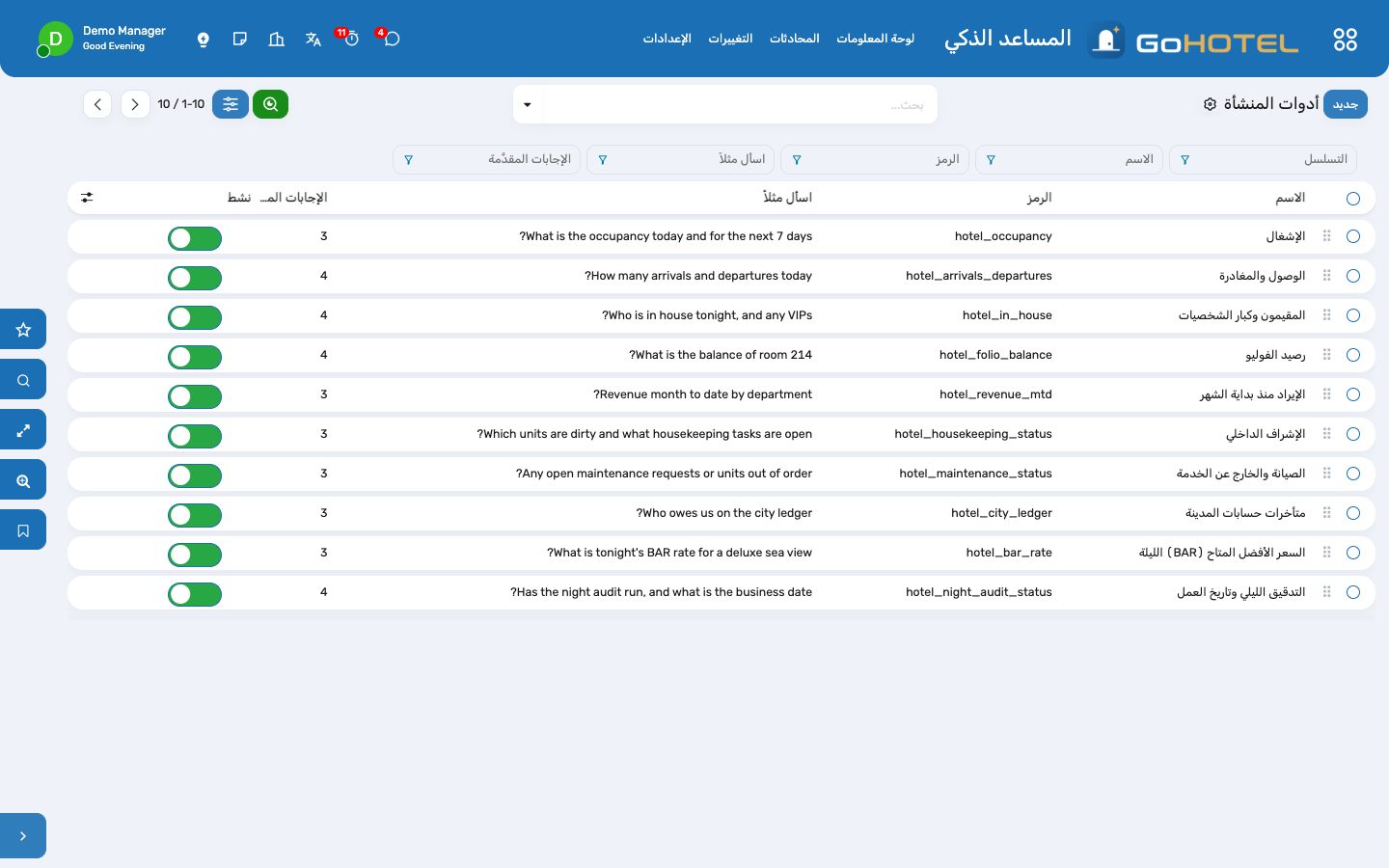This screenshot has width=1389, height=868.
Task: Open the الاسم column filter
Action: (991, 160)
